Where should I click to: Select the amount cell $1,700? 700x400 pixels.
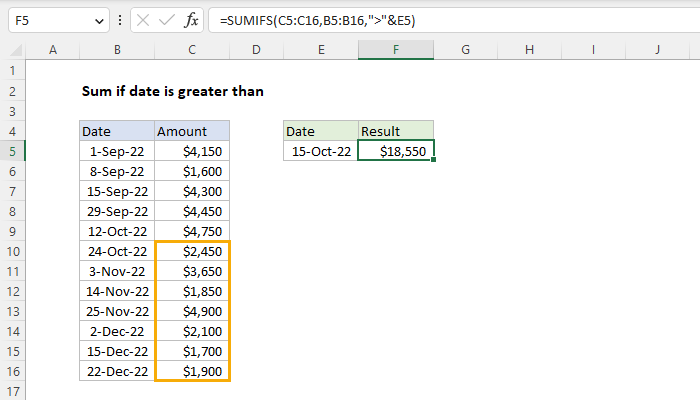coord(192,351)
